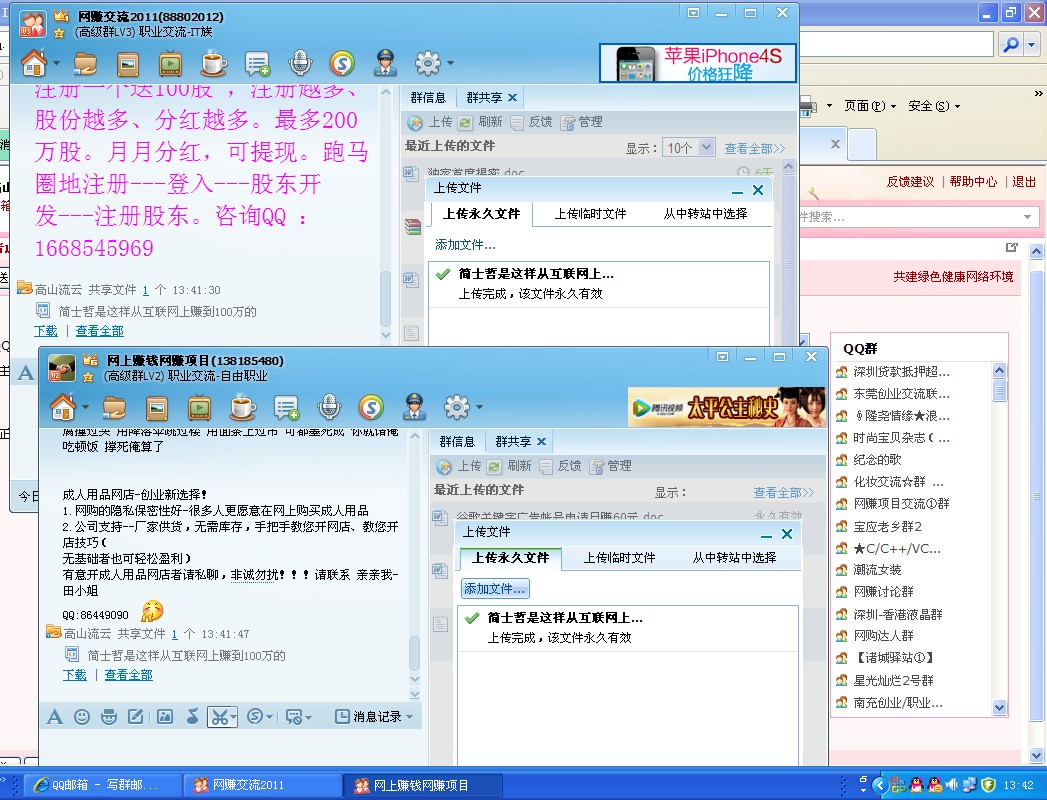The width and height of the screenshot is (1047, 800).
Task: Expand arrow next to gear in 网上赚钱网赚项目
Action: coord(479,407)
